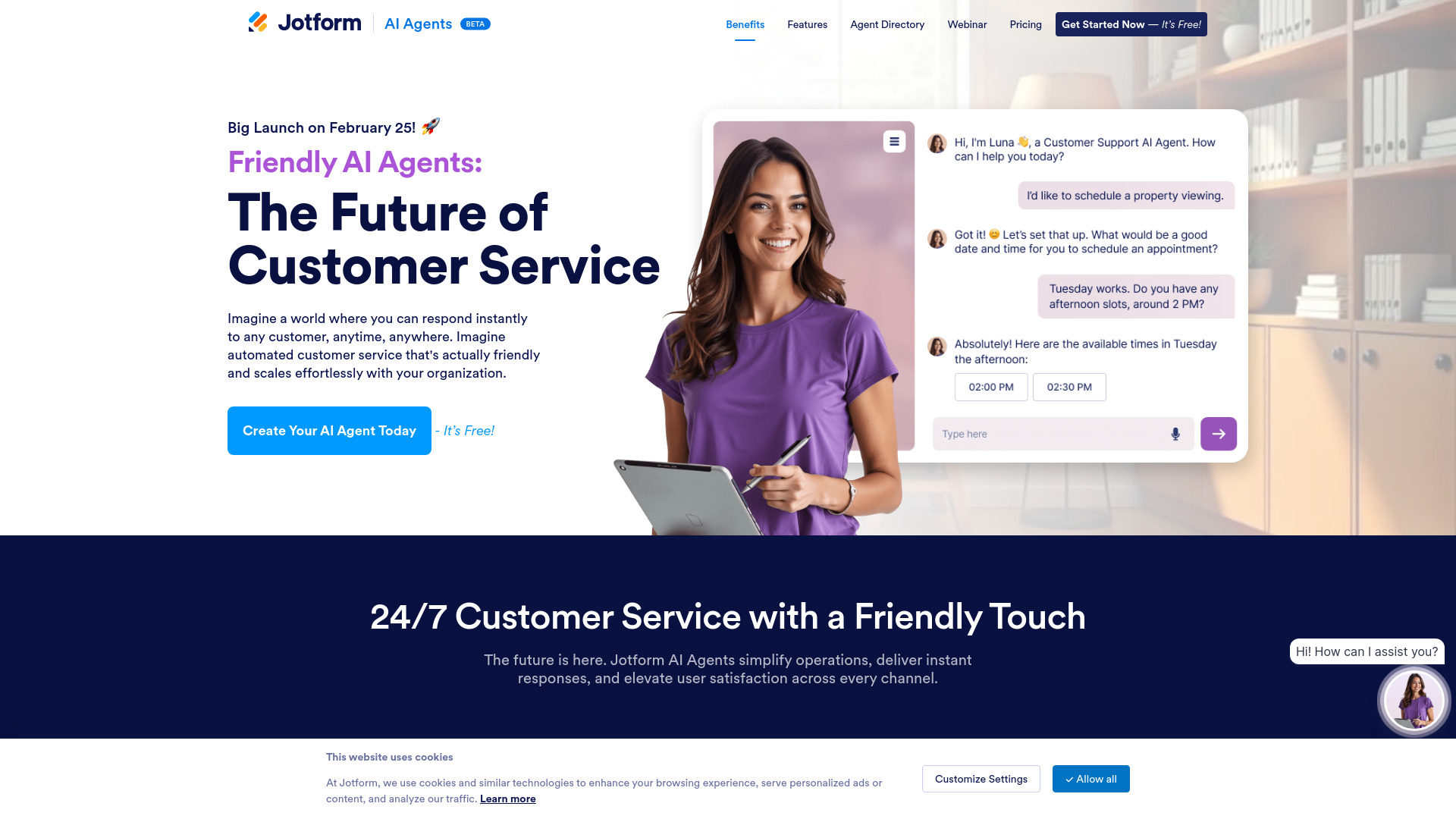Screen dimensions: 1456x819
Task: Click the microphone icon in chat
Action: pyautogui.click(x=1175, y=434)
